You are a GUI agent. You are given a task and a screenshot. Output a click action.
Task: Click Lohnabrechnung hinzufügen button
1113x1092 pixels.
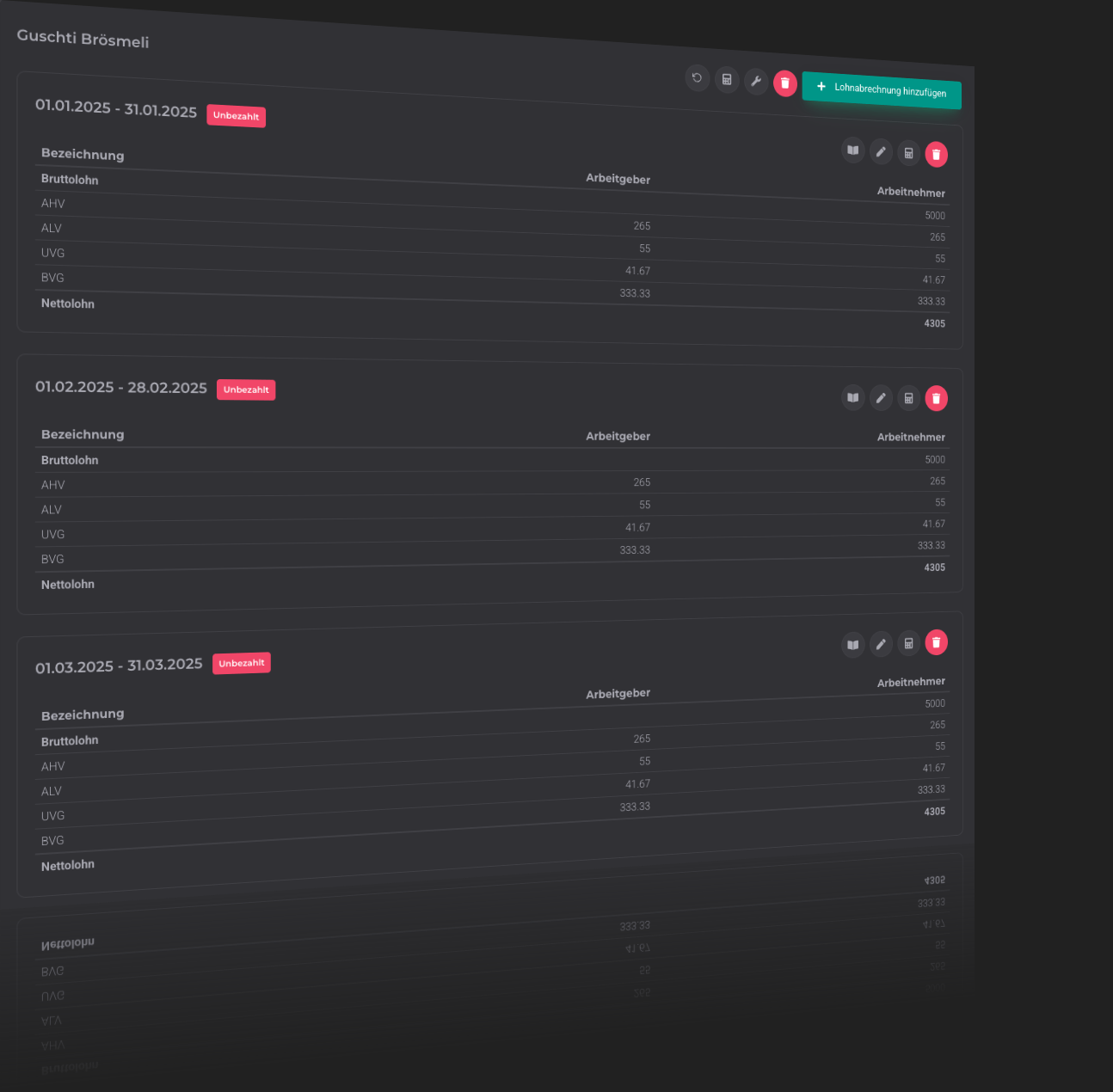pyautogui.click(x=881, y=89)
